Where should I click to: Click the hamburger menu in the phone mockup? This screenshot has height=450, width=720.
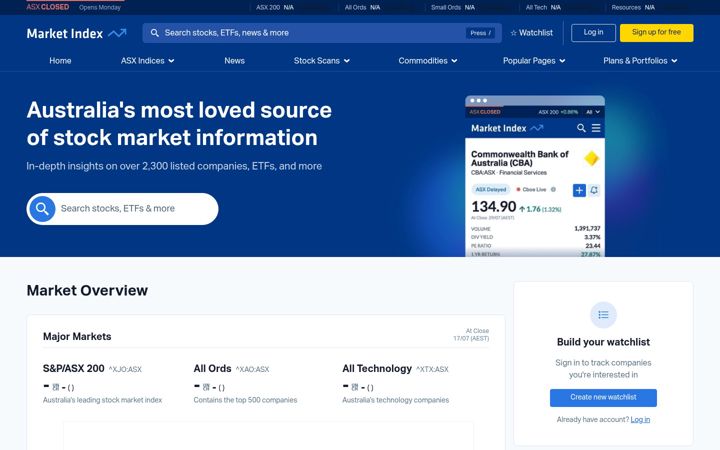coord(596,128)
